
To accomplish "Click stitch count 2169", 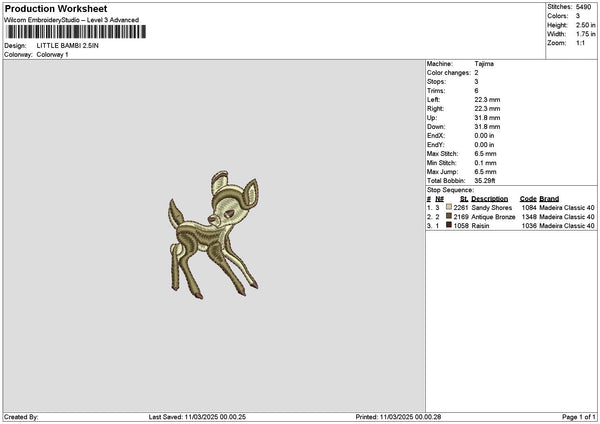I will 461,217.
